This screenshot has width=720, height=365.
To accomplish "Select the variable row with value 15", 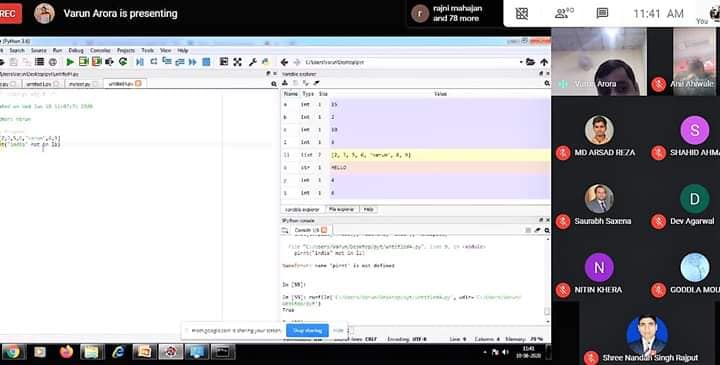I will pos(416,105).
